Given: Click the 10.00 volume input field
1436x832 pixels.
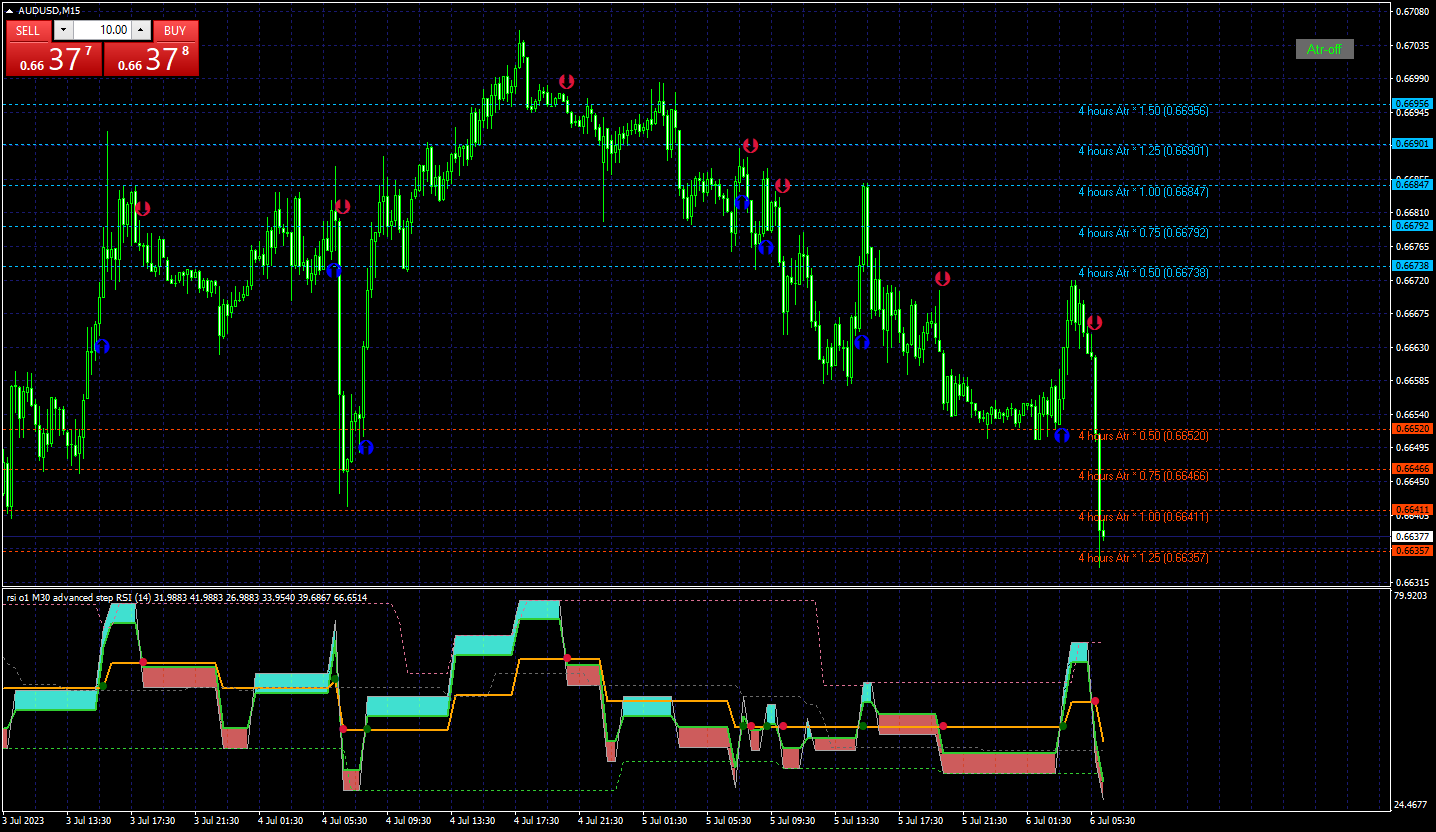Looking at the screenshot, I should tap(102, 30).
